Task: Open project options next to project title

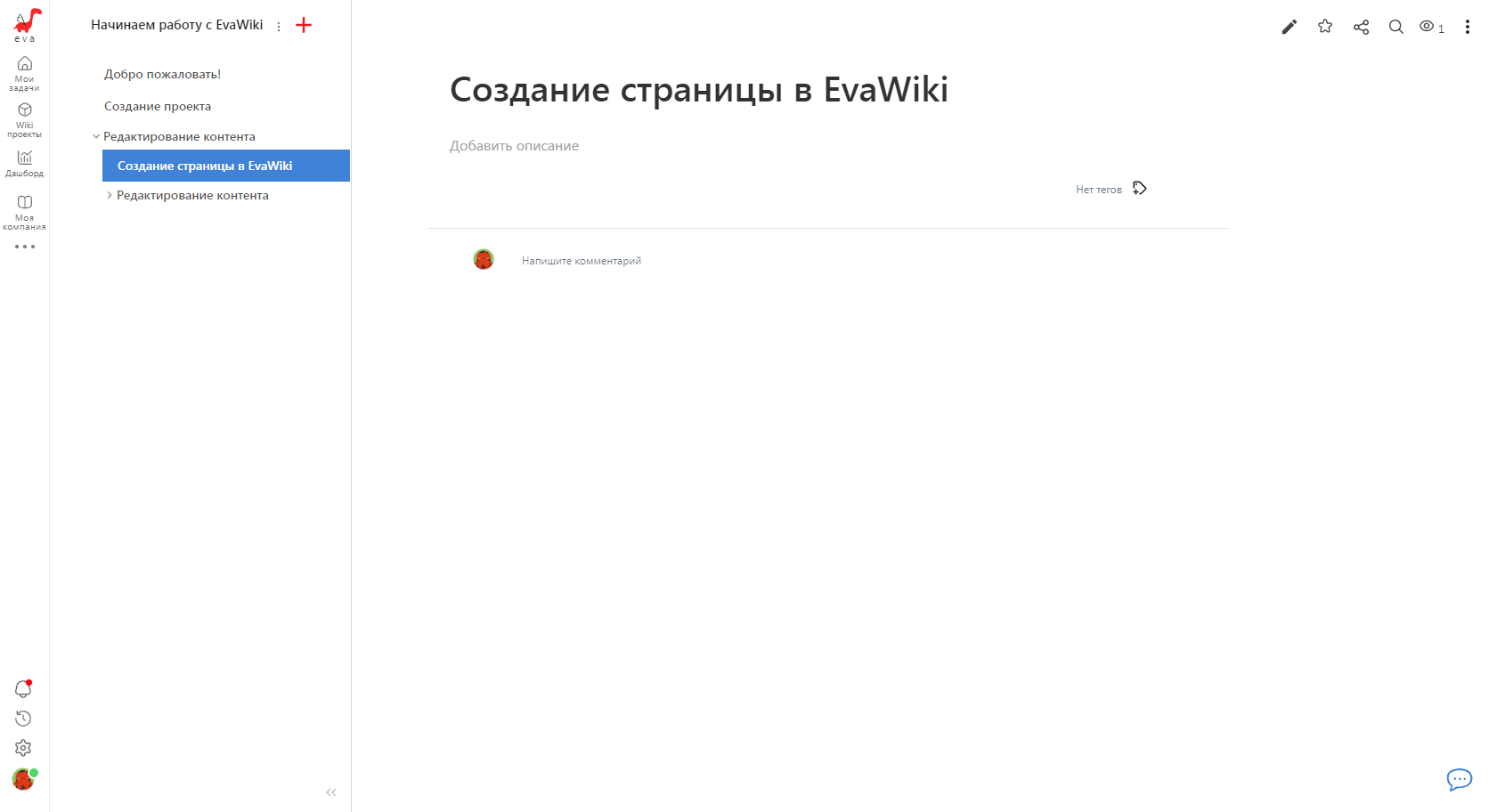Action: (279, 27)
